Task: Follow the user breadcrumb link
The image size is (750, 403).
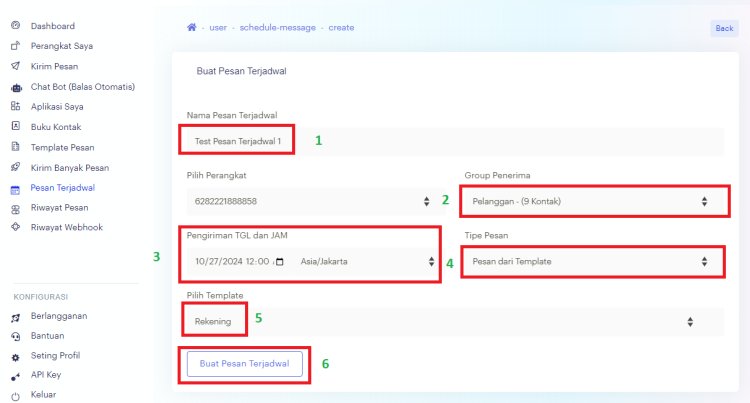Action: coord(218,28)
